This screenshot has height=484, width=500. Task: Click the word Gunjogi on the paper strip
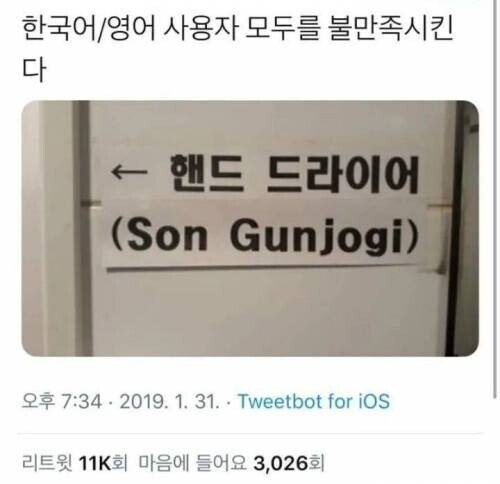coord(319,237)
